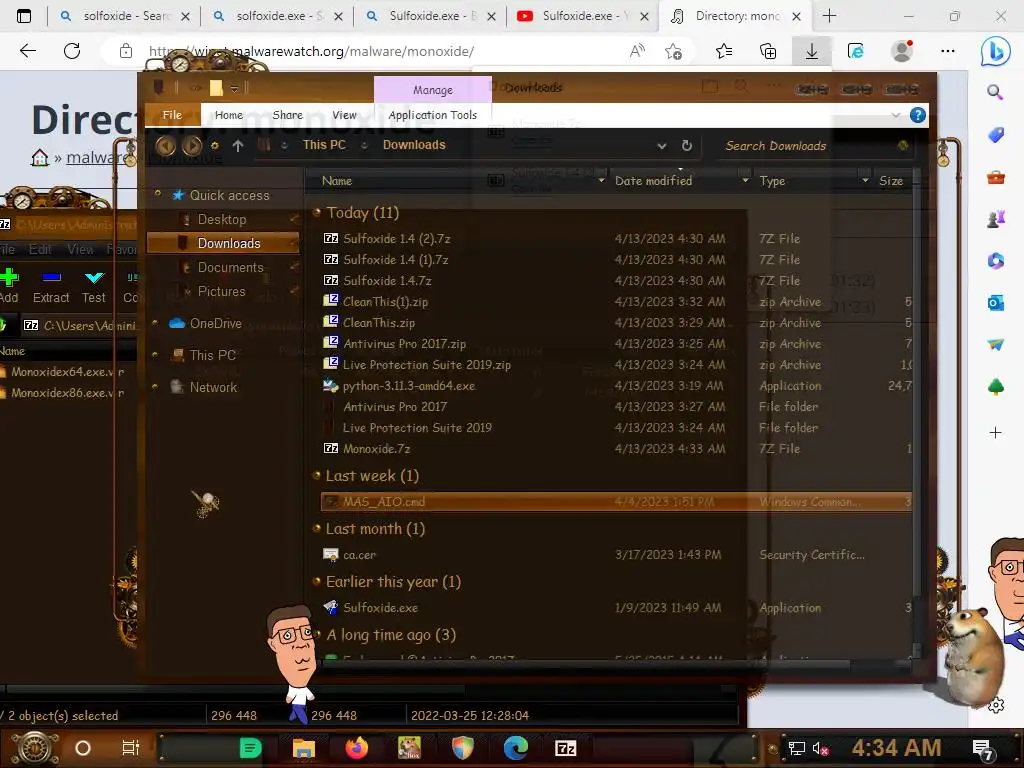
Task: Click the Windows Start gear button
Action: point(35,748)
